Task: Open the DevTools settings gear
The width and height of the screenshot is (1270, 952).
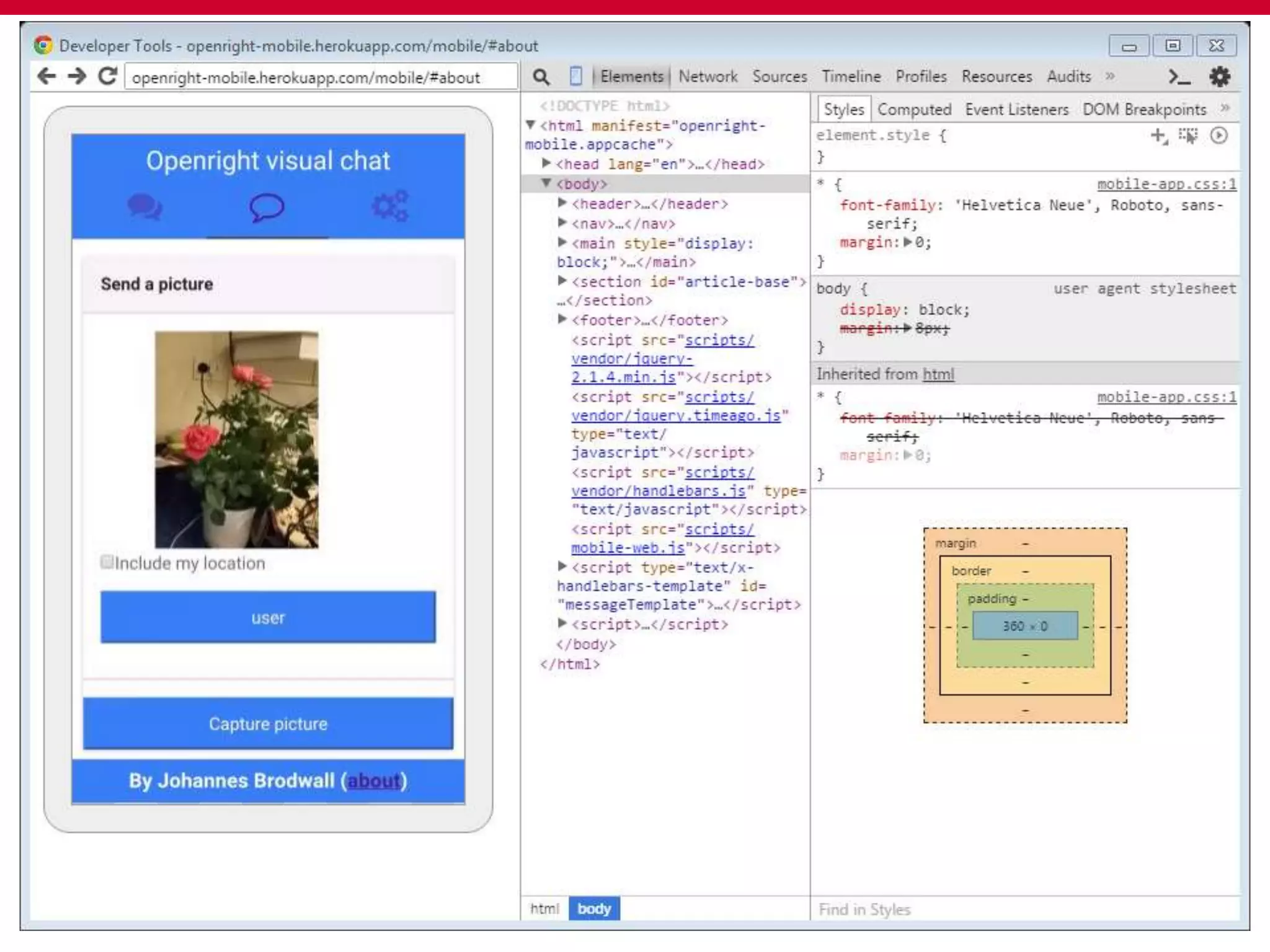Action: tap(1219, 77)
